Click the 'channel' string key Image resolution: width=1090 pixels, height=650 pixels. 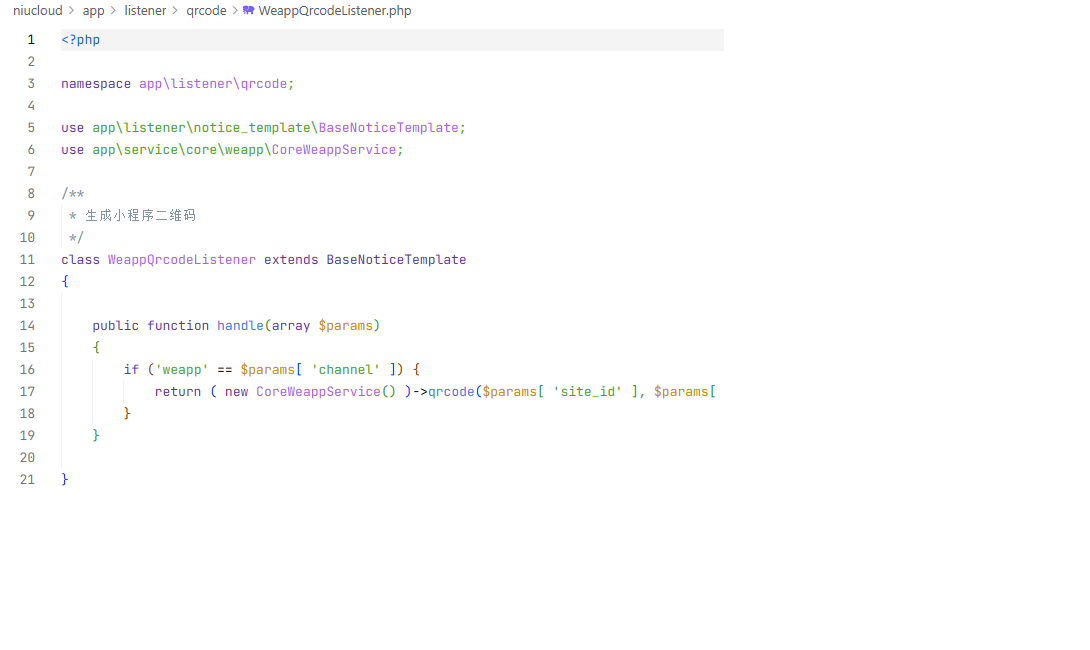[x=345, y=369]
